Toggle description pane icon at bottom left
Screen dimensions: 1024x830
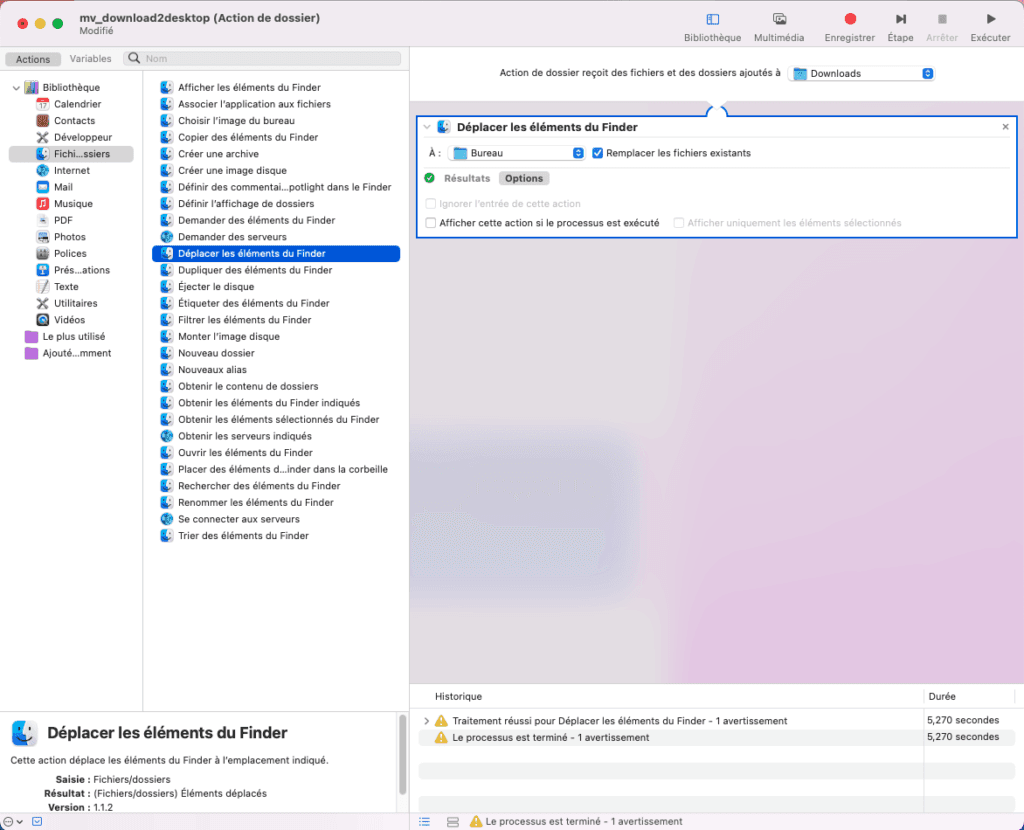point(37,822)
